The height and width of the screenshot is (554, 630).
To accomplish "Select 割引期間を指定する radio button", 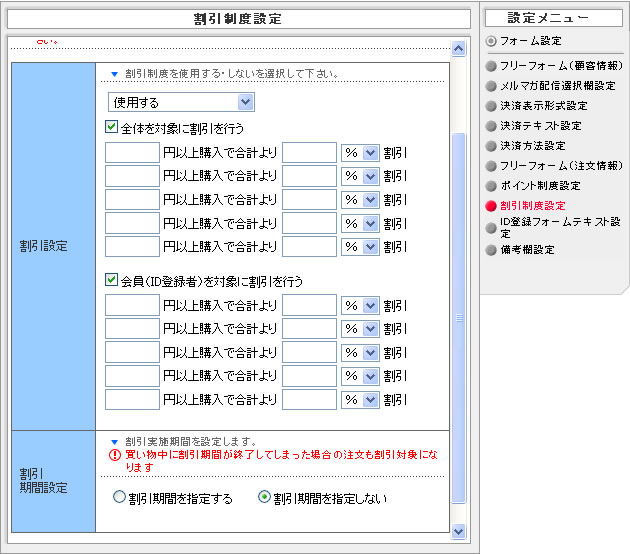I will click(120, 497).
